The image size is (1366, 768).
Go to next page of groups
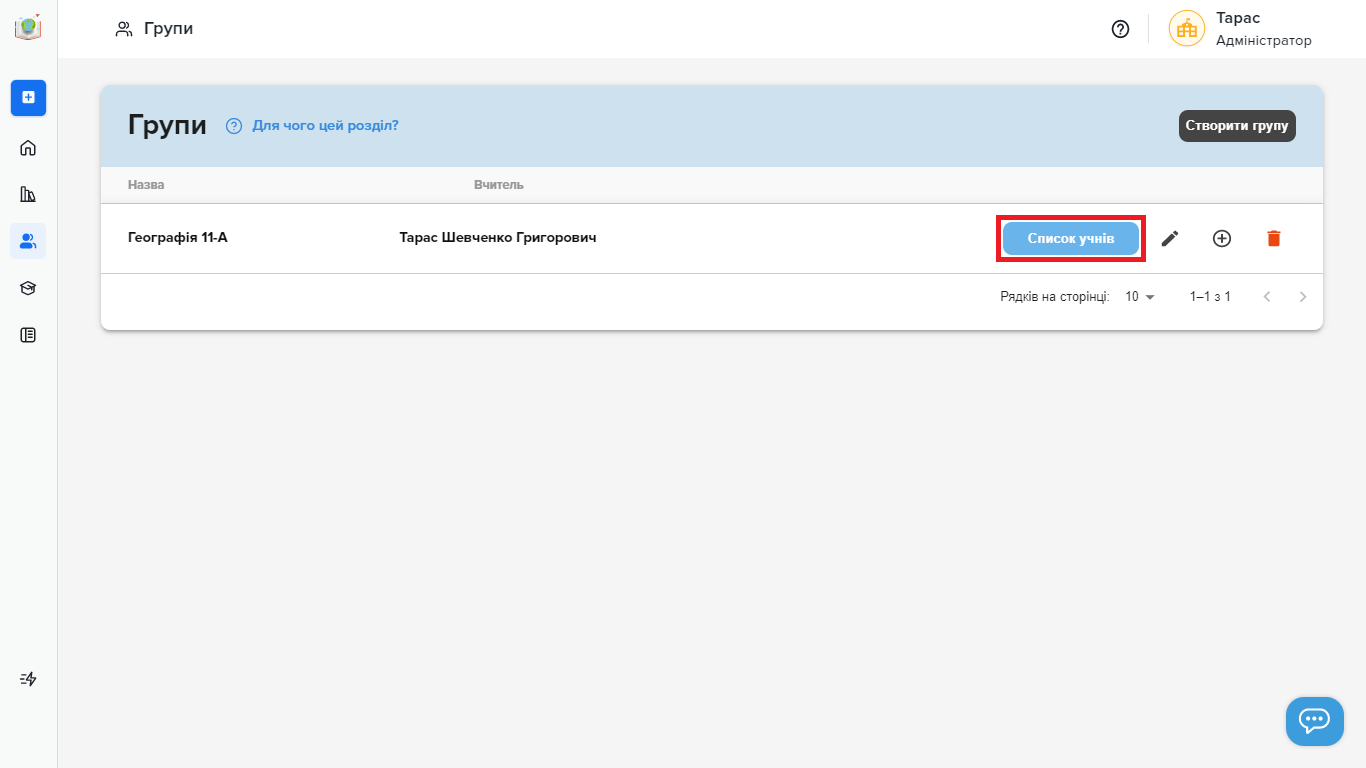pyautogui.click(x=1303, y=297)
